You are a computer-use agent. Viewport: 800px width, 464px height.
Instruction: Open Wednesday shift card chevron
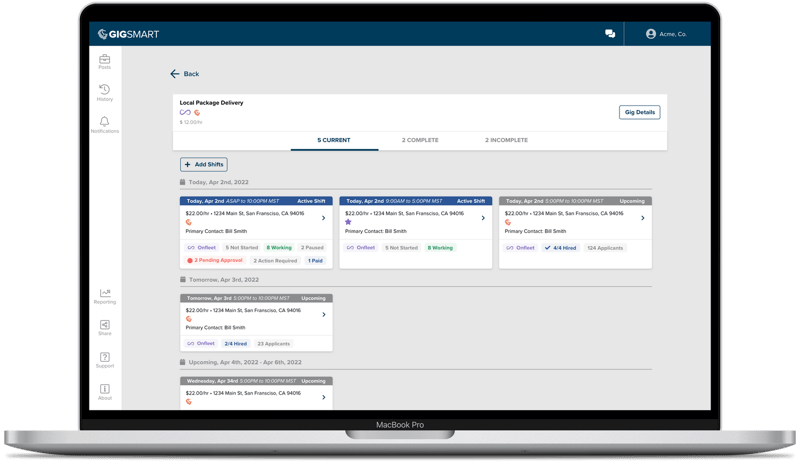[x=323, y=397]
